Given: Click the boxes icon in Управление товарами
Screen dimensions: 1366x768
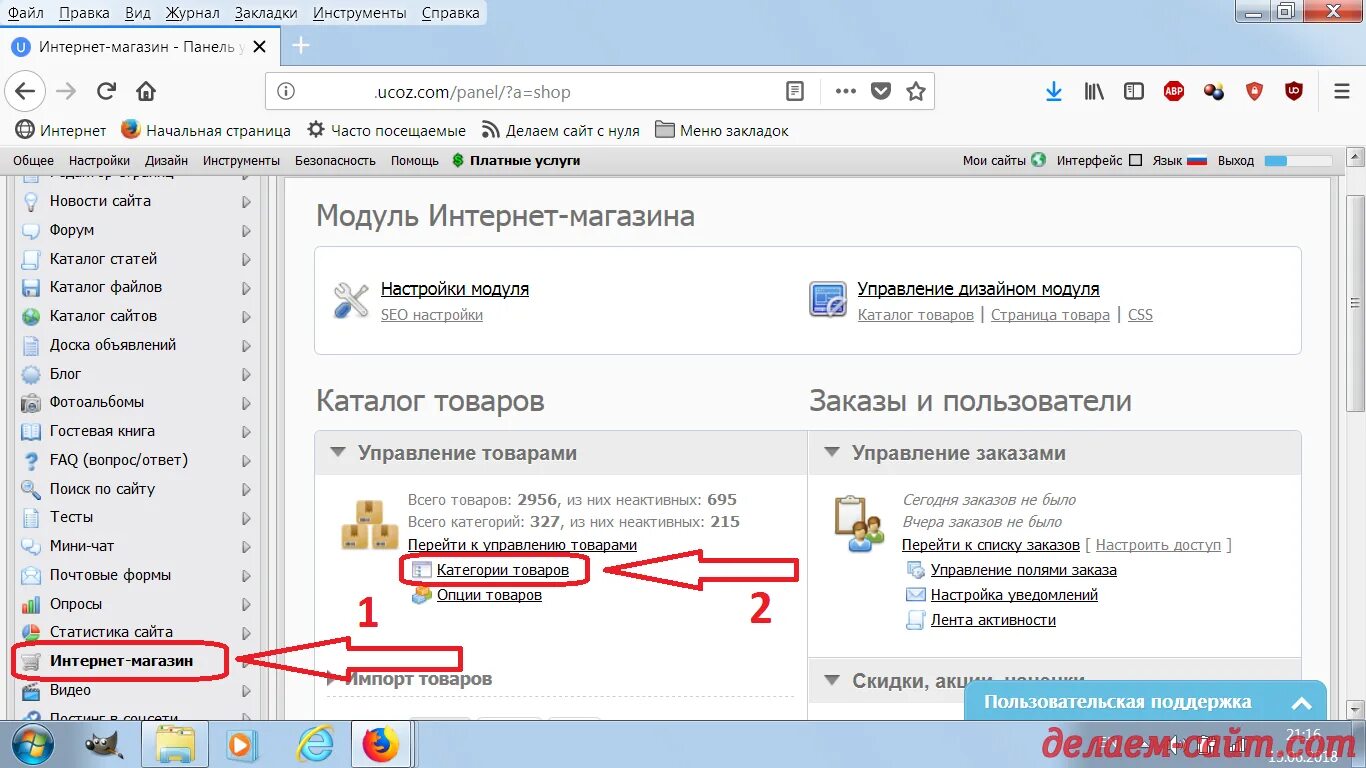Looking at the screenshot, I should pyautogui.click(x=369, y=525).
